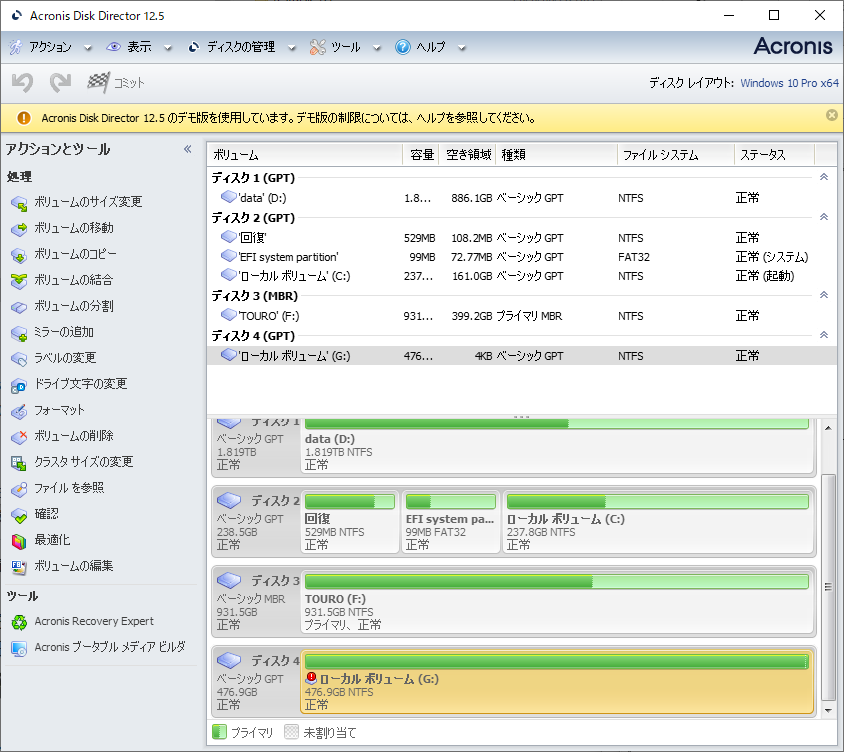The image size is (844, 752).
Task: Dismiss the demo version notification banner
Action: pyautogui.click(x=832, y=115)
